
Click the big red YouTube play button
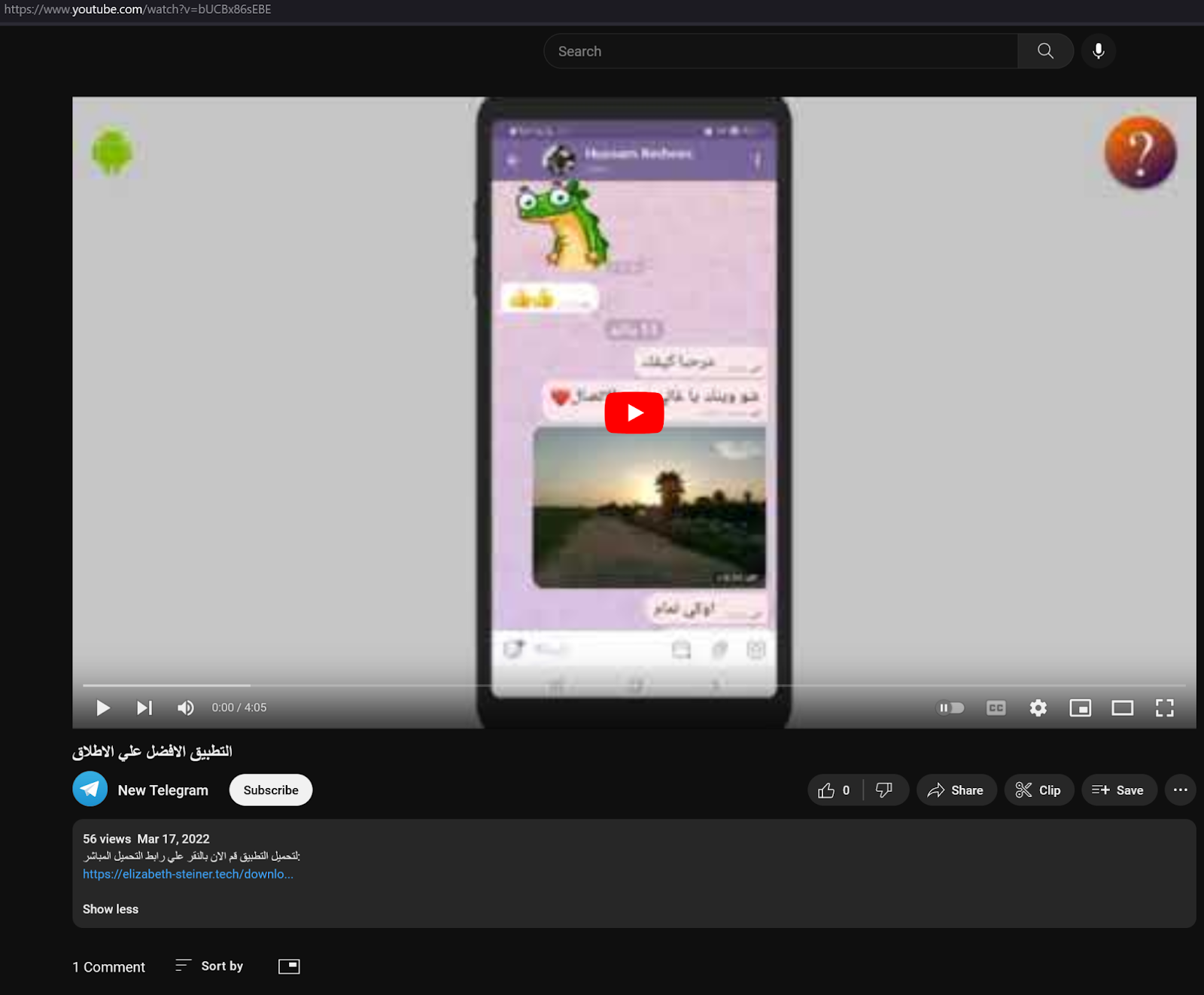coord(634,412)
